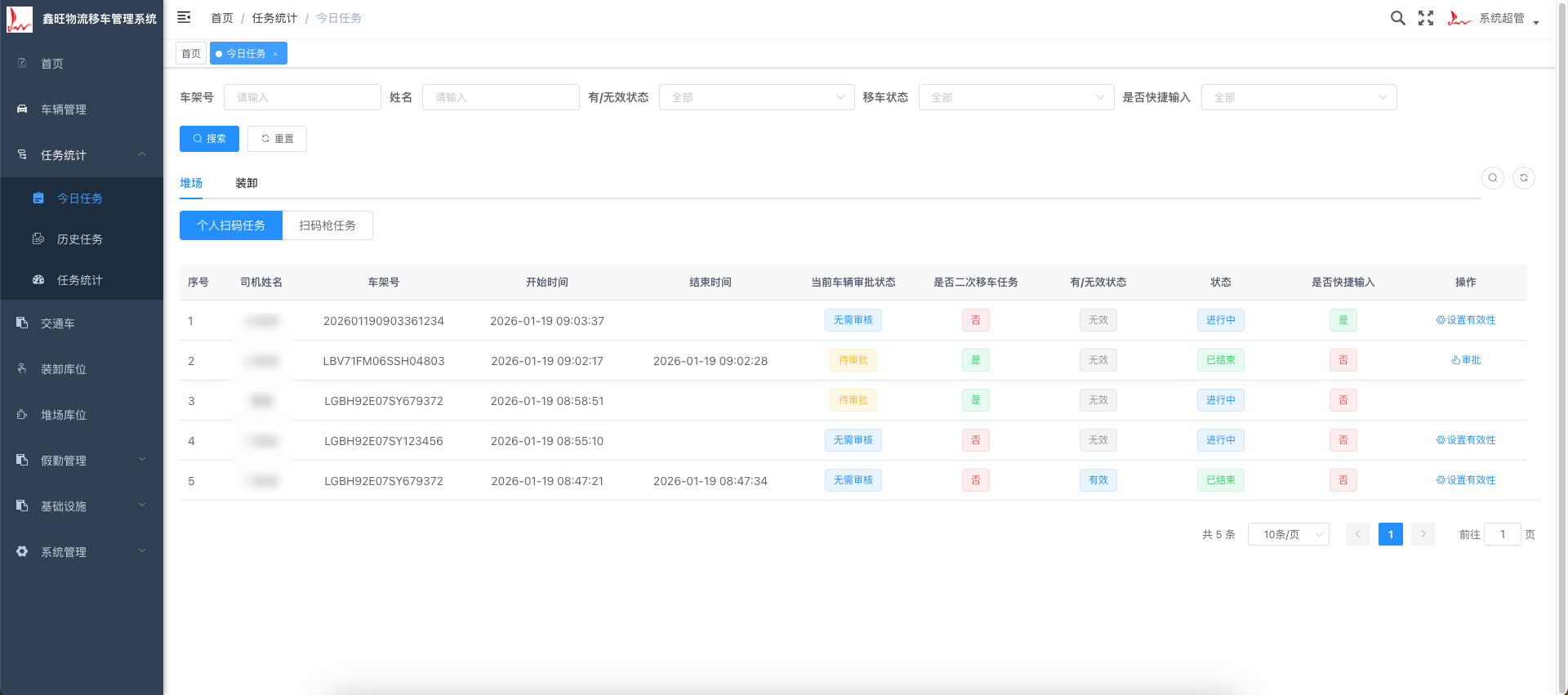Click the 首页 sidebar icon
1568x695 pixels.
[x=22, y=63]
